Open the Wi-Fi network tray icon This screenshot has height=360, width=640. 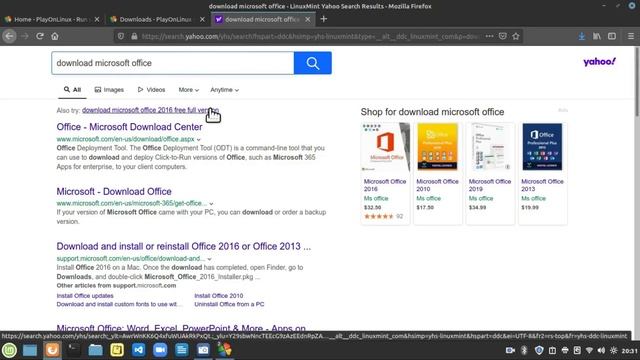(x=589, y=351)
